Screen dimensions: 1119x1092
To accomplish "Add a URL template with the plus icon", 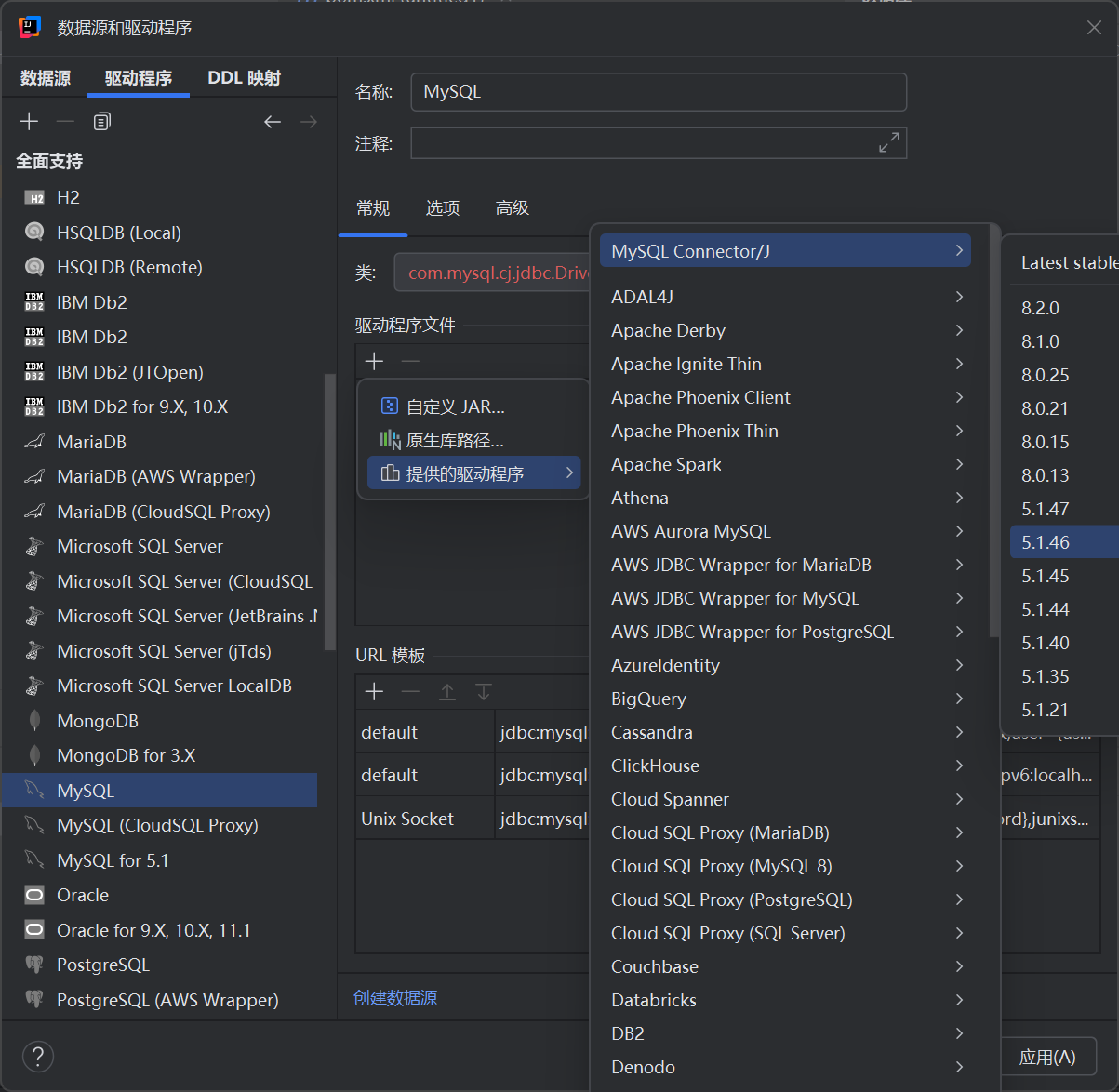I will pyautogui.click(x=375, y=692).
